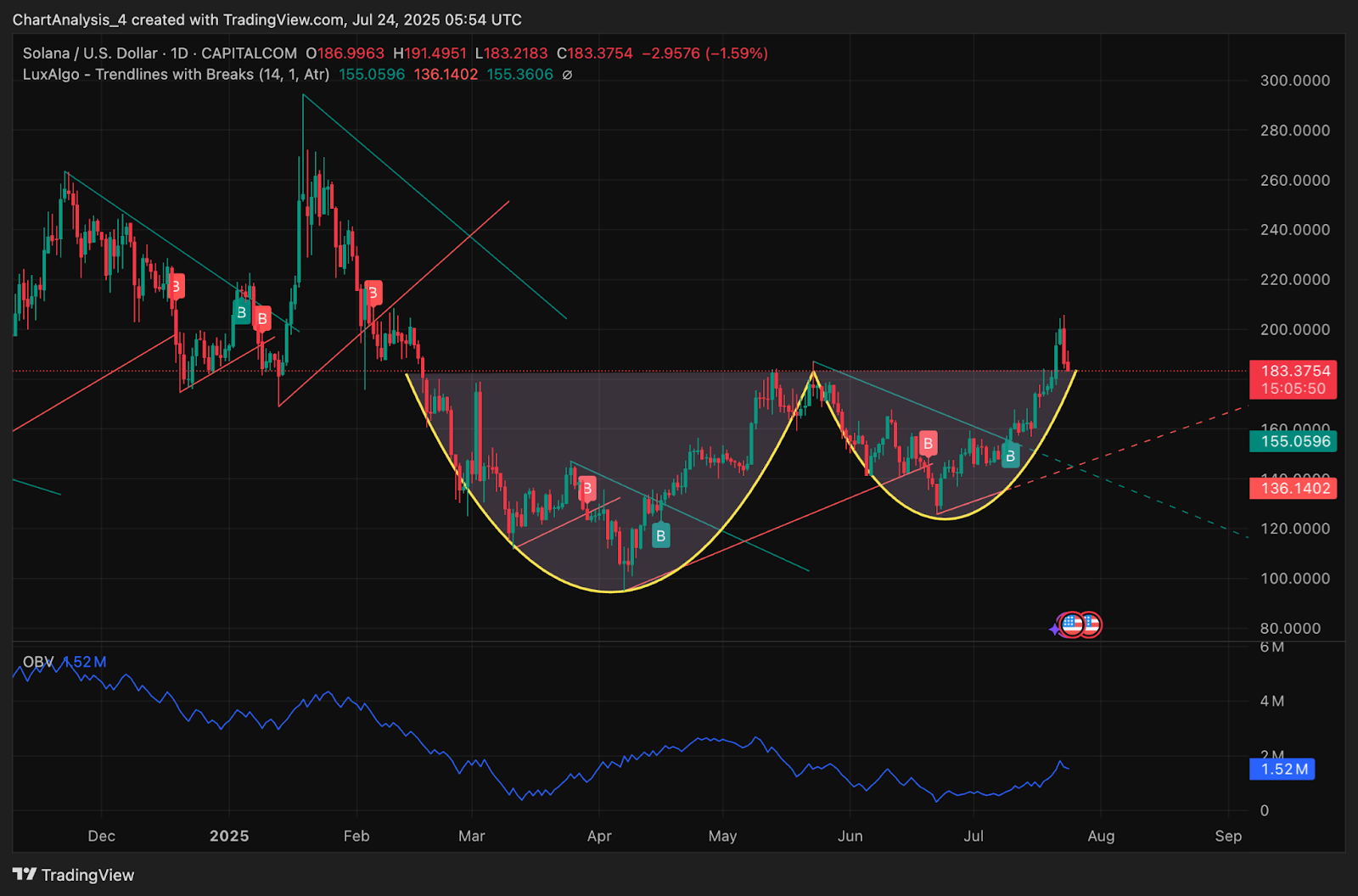Viewport: 1358px width, 896px height.
Task: Open LuxAlgo Trendlines with Breaks indicator legend
Action: coord(176,75)
